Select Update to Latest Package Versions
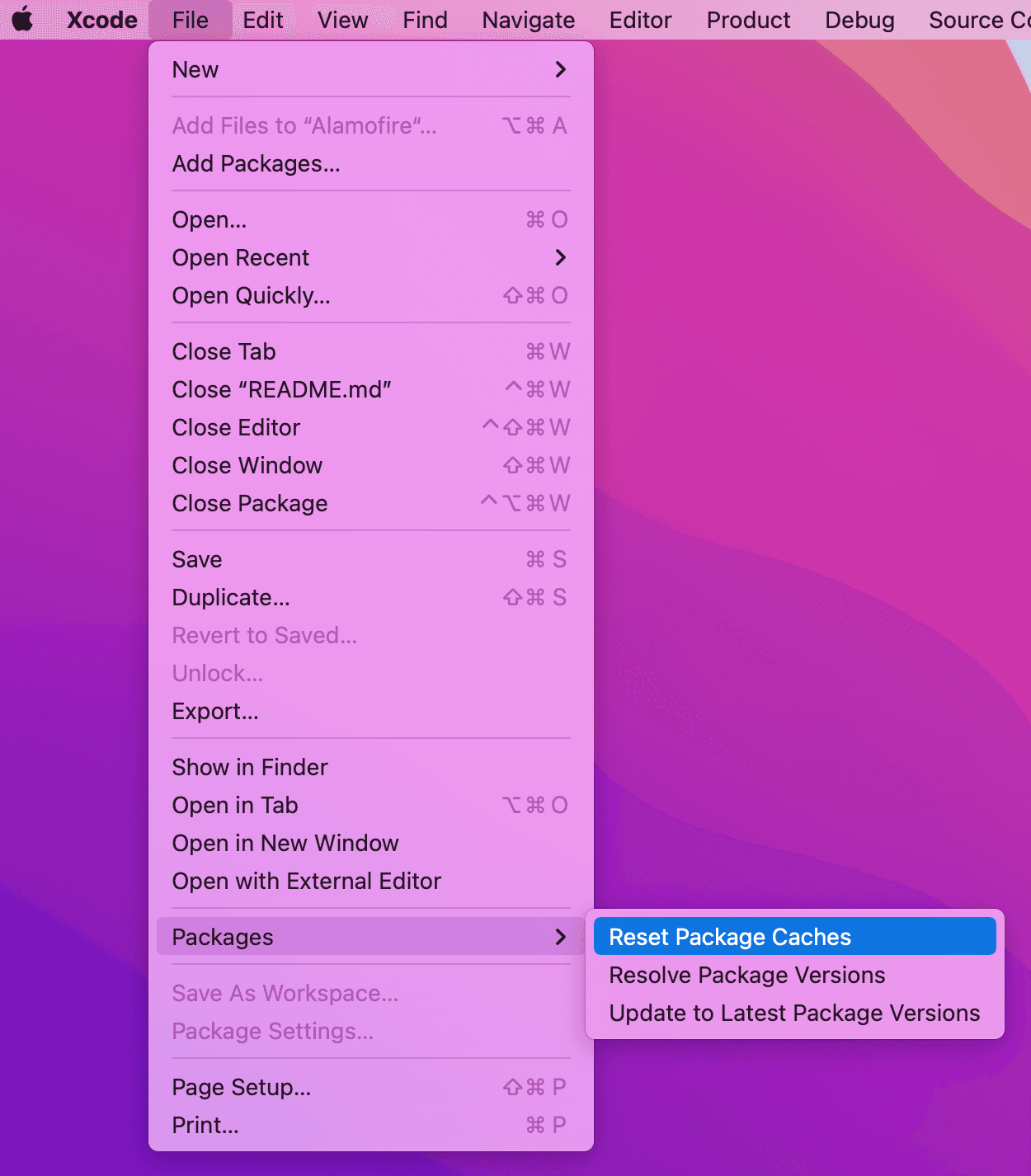 (x=793, y=1013)
